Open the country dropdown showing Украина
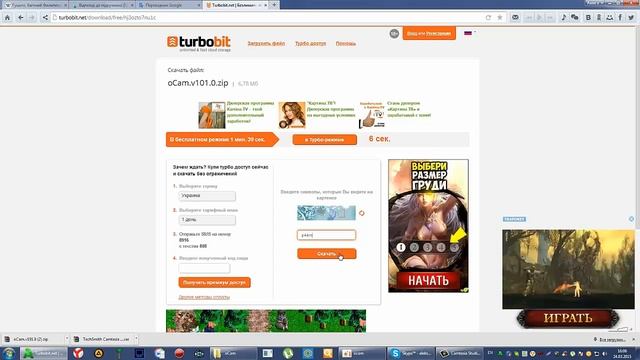 [207, 196]
